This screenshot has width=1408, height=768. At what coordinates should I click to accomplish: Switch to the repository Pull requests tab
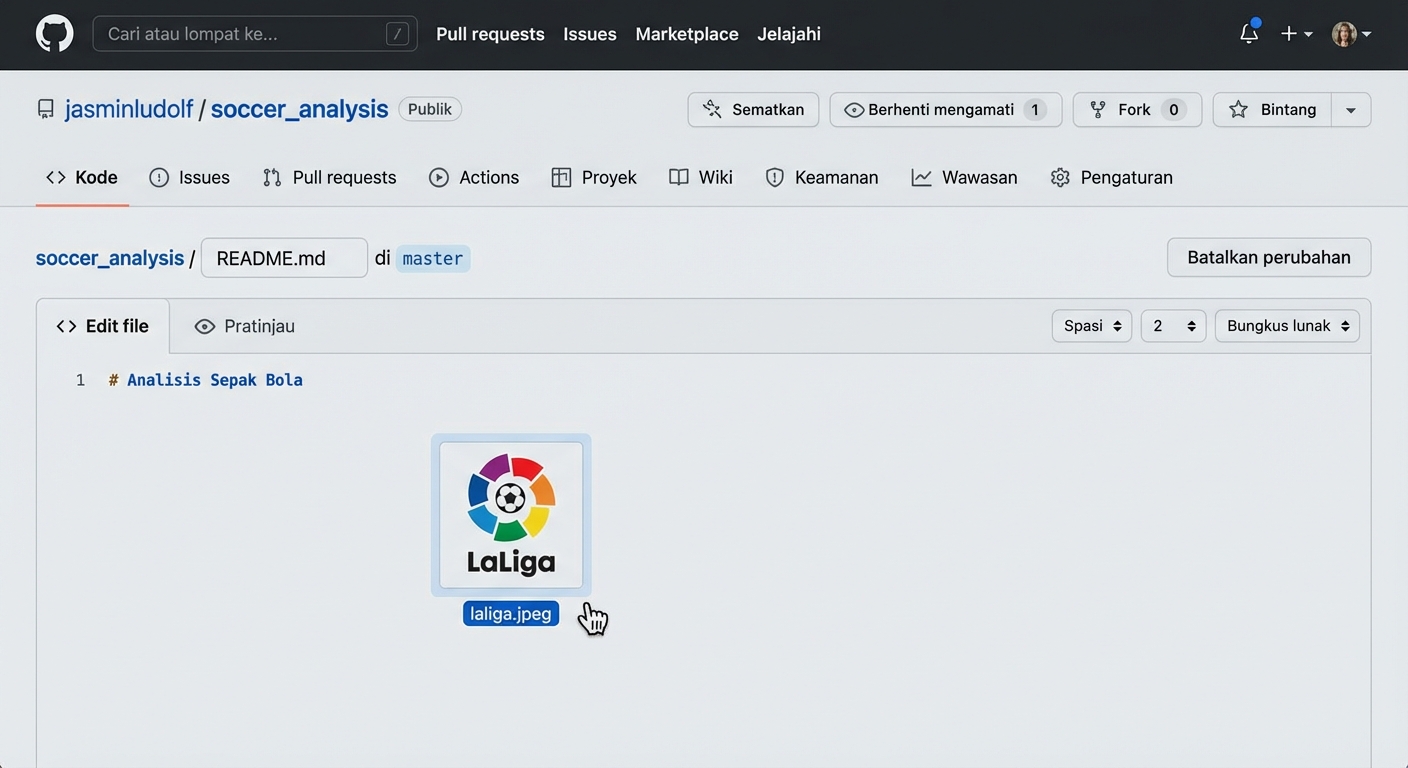[x=329, y=178]
